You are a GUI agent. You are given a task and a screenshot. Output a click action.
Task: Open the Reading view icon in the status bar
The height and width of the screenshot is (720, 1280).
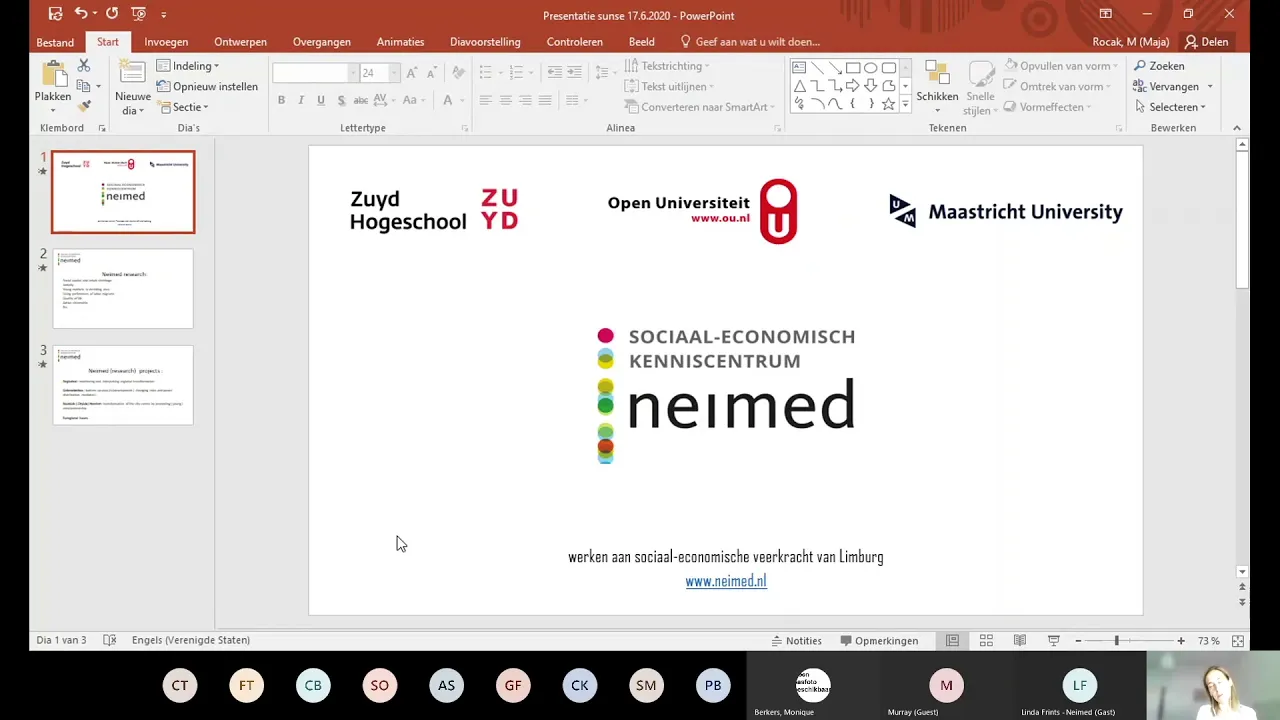click(x=1019, y=641)
